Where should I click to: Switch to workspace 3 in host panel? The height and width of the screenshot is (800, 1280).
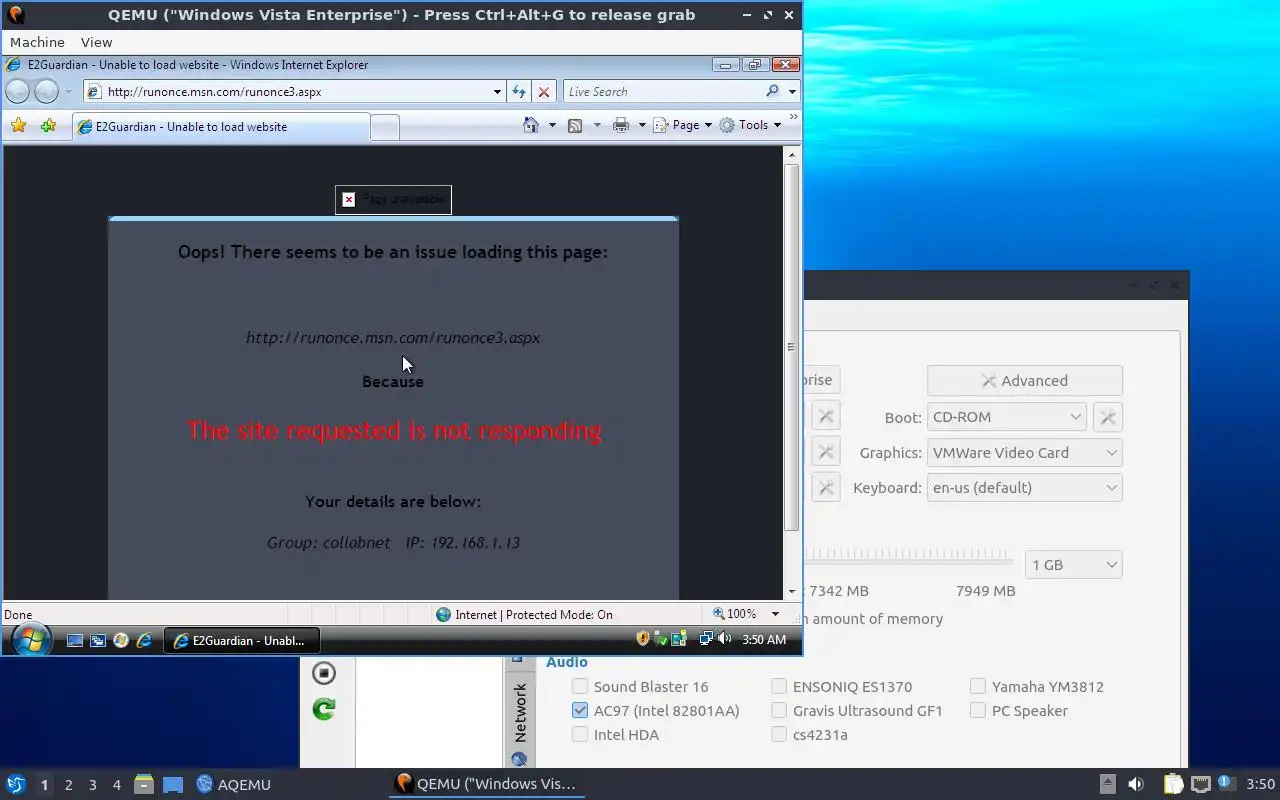click(x=93, y=785)
